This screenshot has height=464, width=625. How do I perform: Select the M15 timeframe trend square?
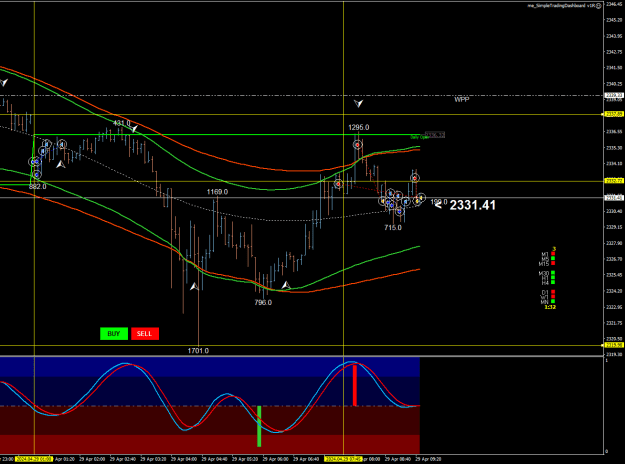pos(553,263)
